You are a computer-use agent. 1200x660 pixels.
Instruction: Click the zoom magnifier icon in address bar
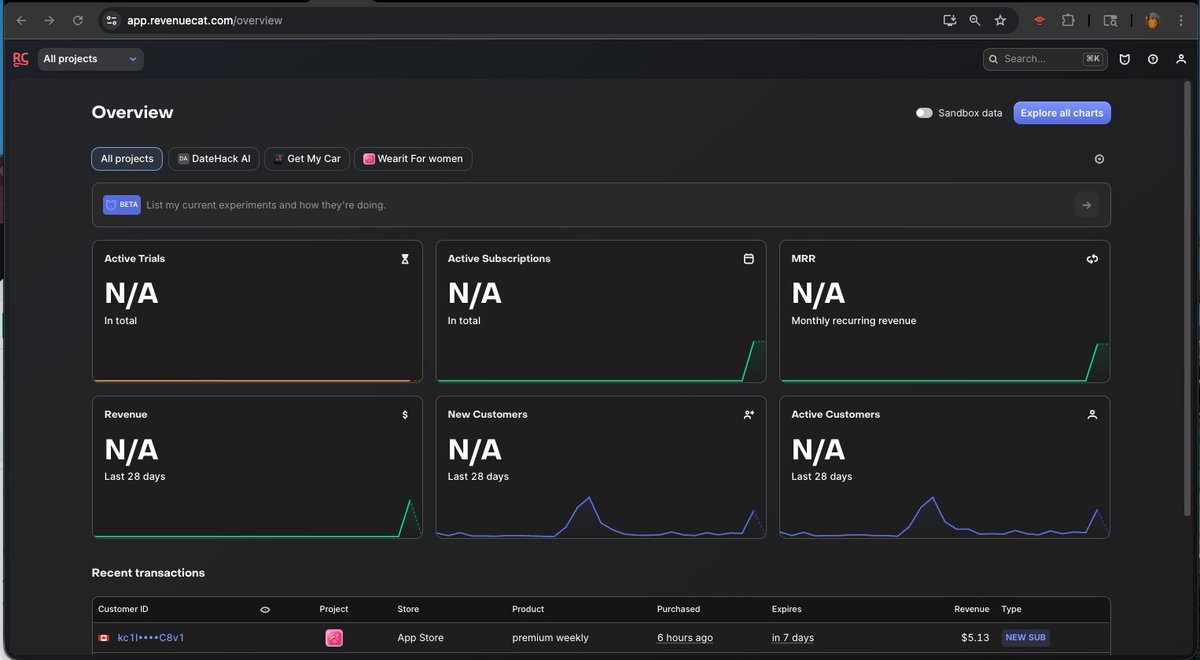pos(975,20)
